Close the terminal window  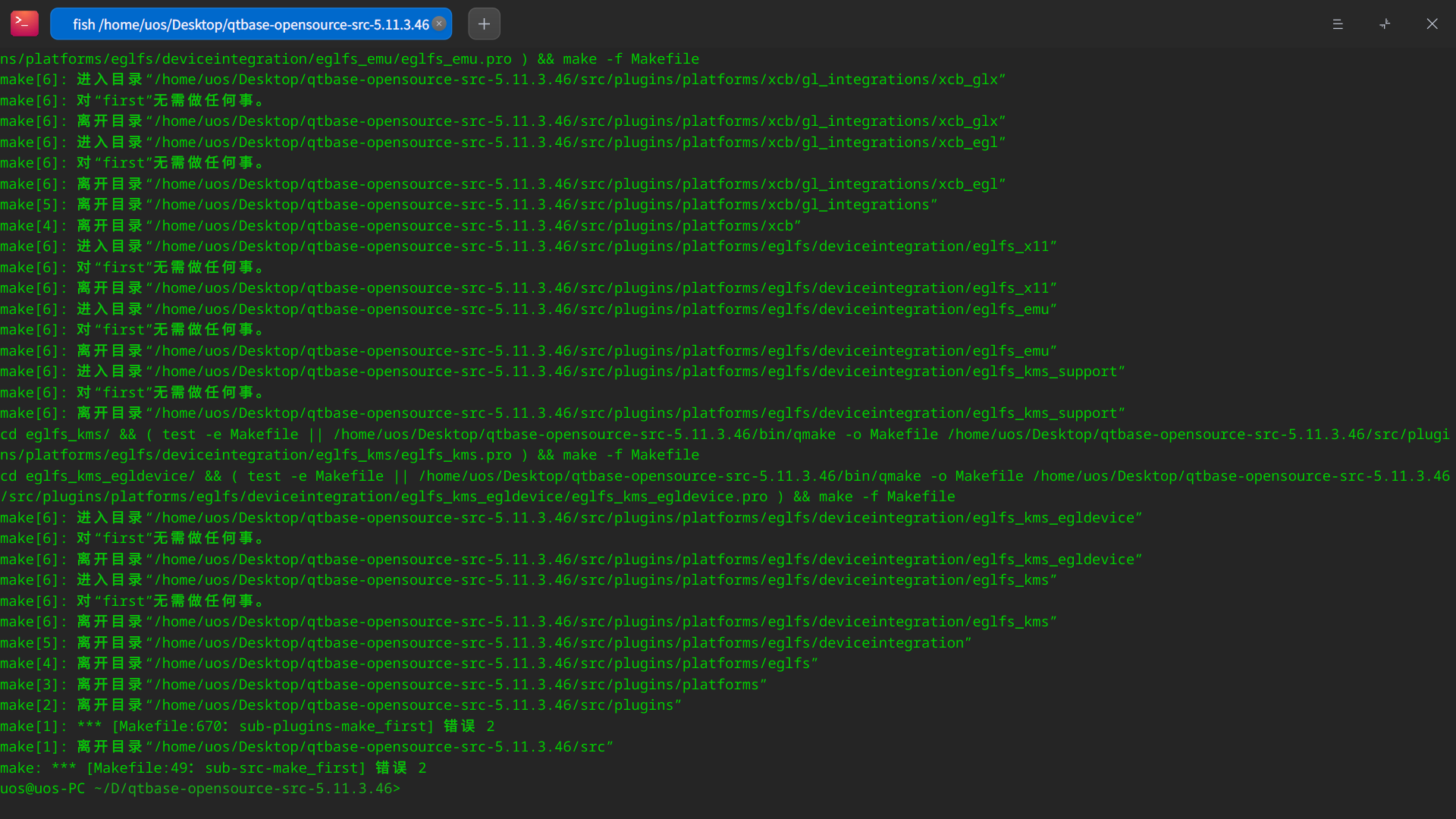[1432, 24]
